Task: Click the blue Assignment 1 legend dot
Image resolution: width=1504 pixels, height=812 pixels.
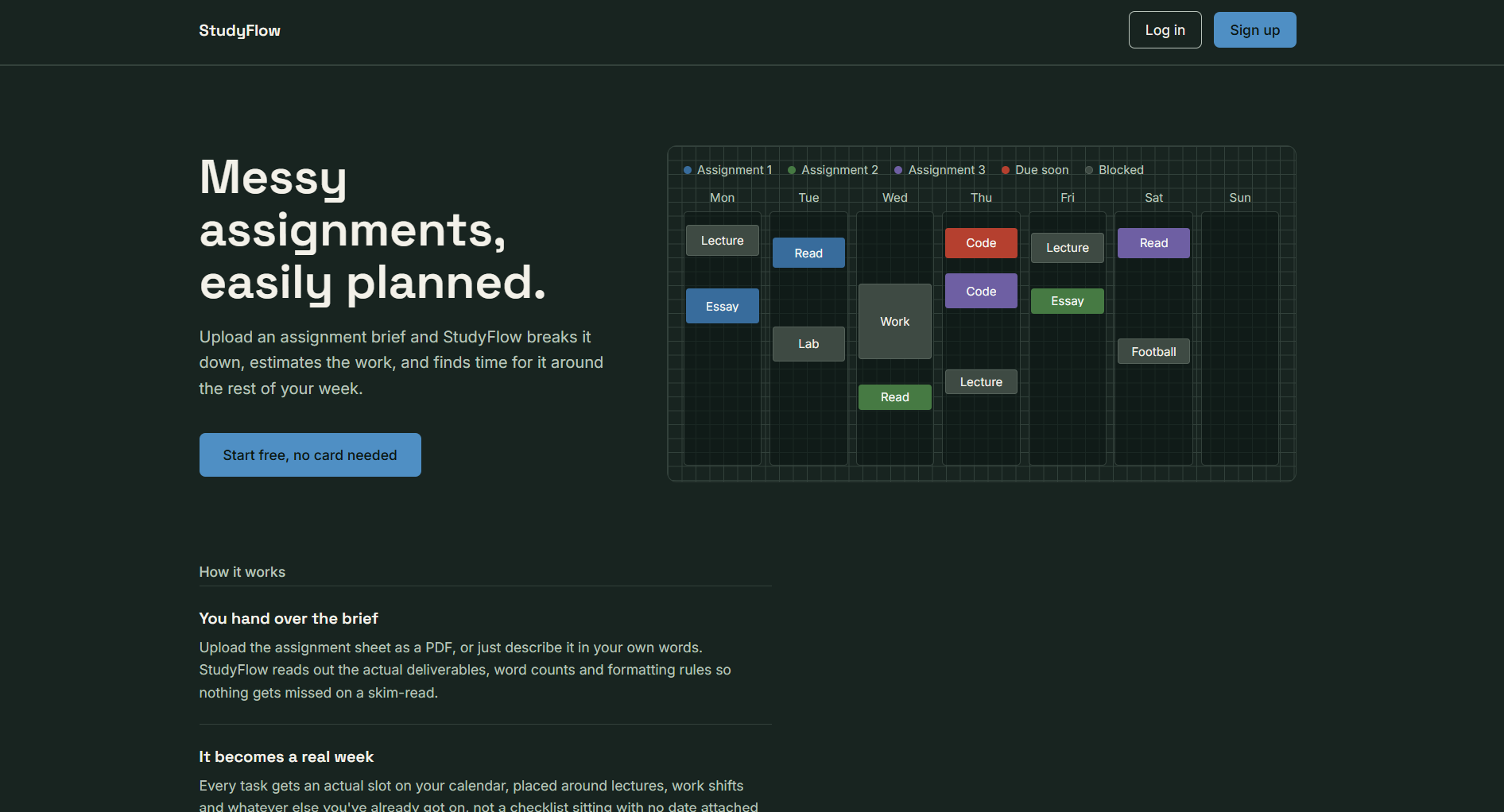Action: click(x=688, y=170)
